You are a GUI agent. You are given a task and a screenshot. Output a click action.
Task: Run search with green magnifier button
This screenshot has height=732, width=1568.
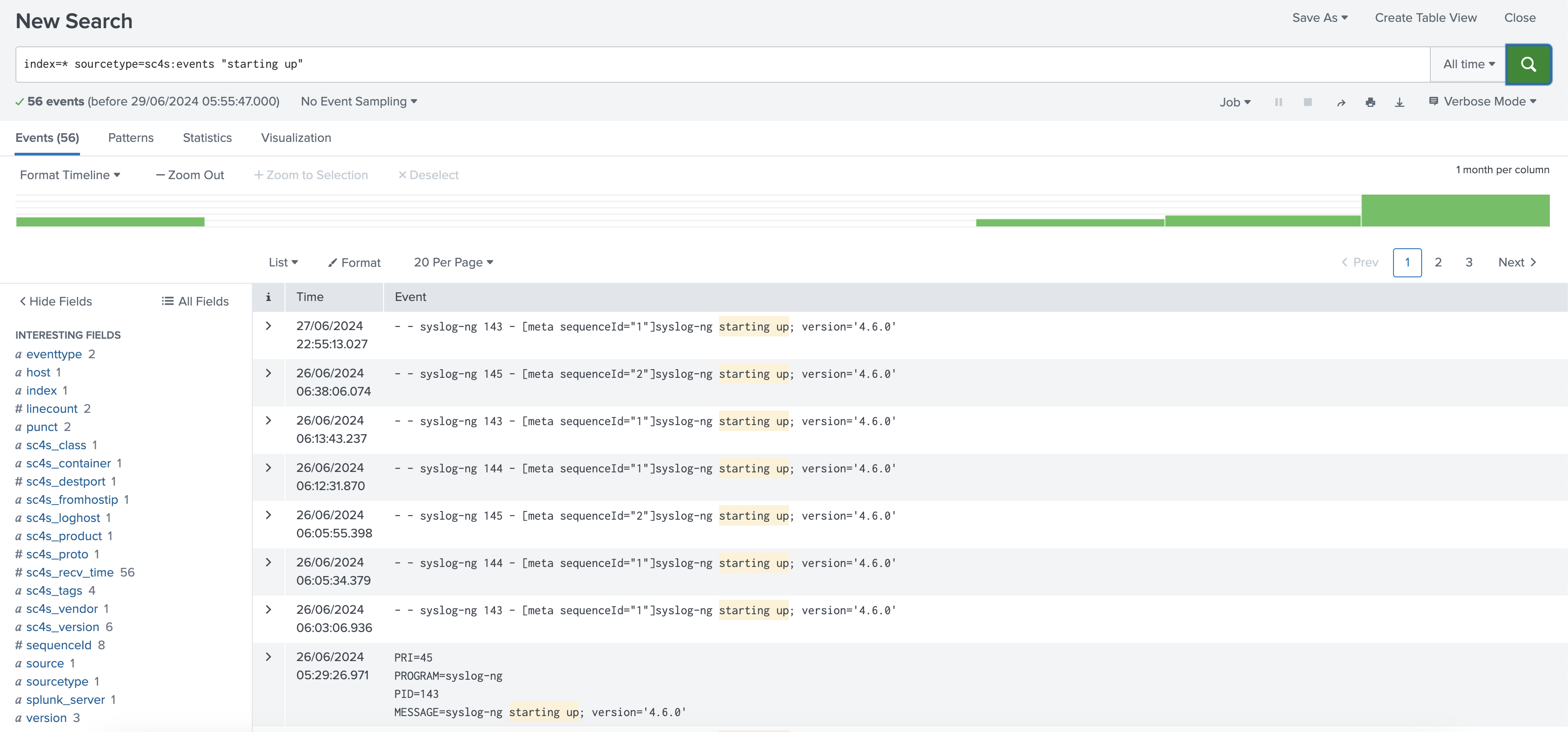(1528, 64)
